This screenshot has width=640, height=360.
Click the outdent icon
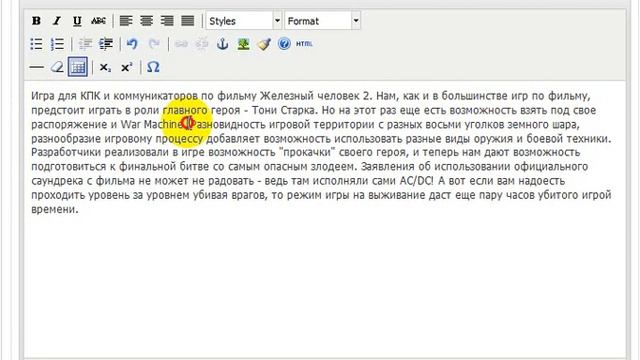point(85,44)
